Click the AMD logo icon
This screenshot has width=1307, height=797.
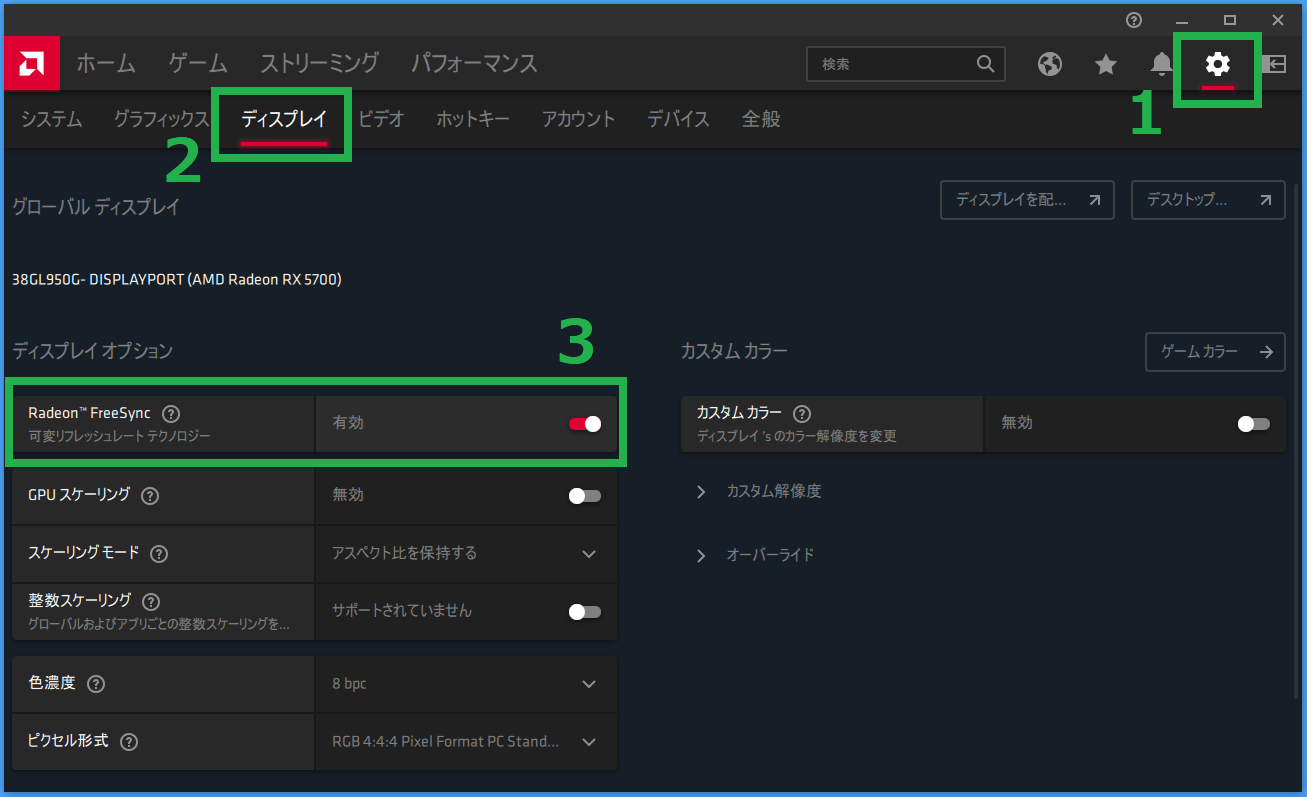point(32,64)
